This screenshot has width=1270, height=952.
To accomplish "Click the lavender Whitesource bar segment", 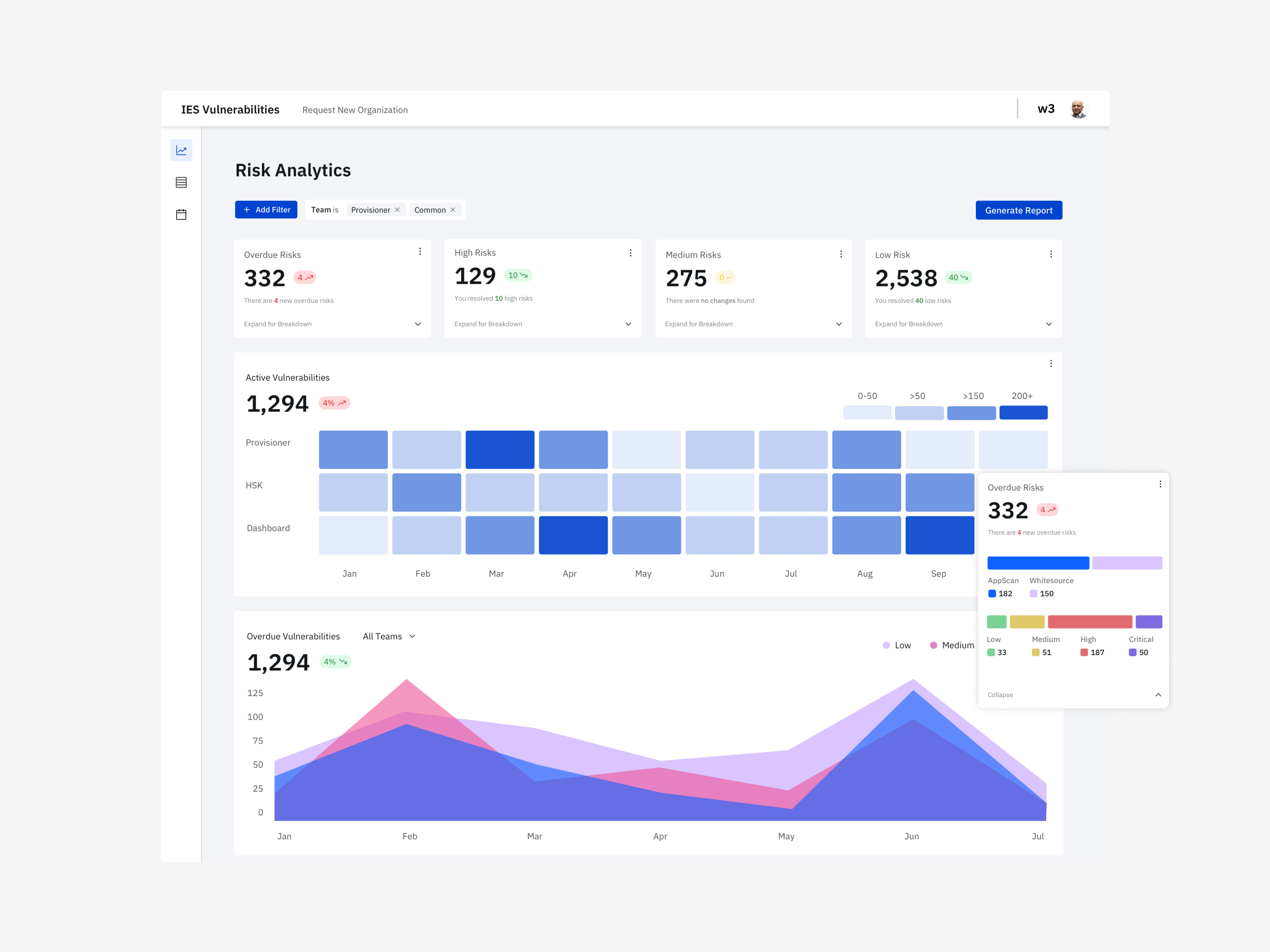I will [1127, 563].
